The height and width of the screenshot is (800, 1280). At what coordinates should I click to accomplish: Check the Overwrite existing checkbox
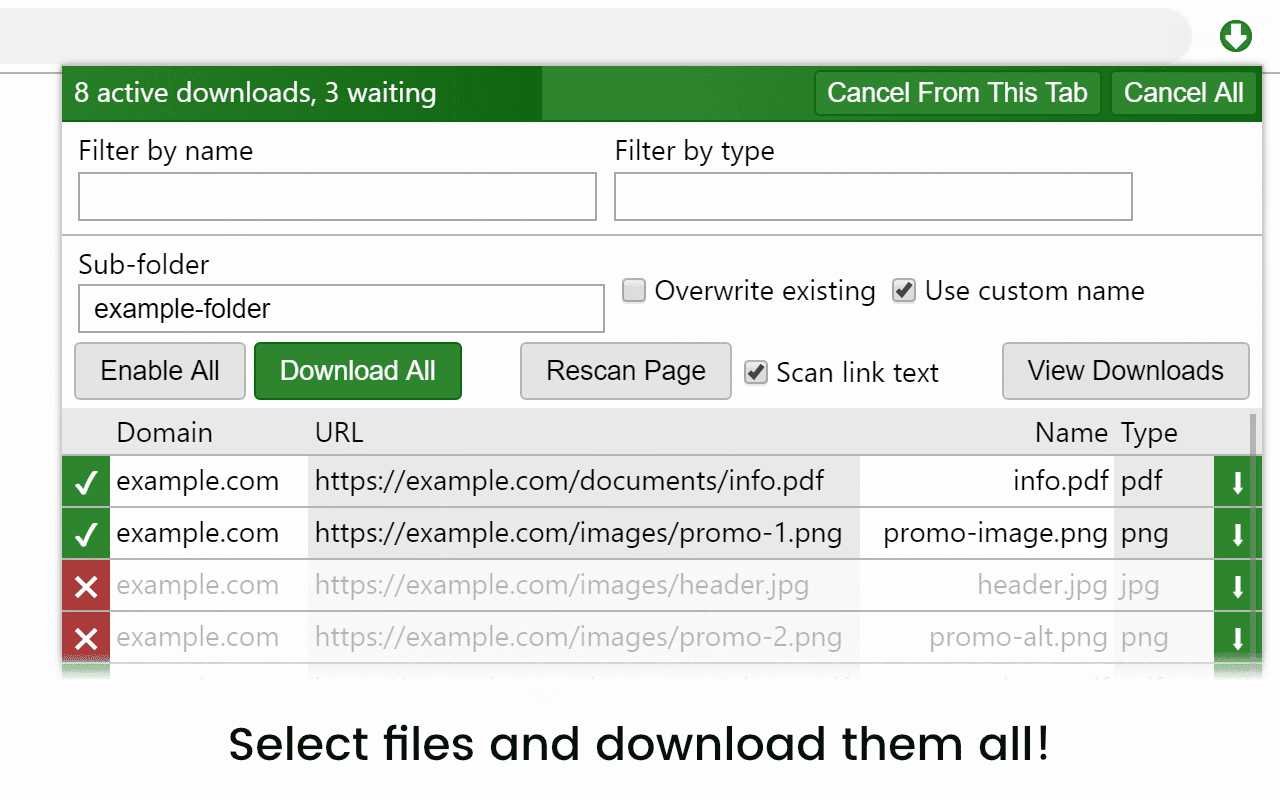tap(634, 291)
